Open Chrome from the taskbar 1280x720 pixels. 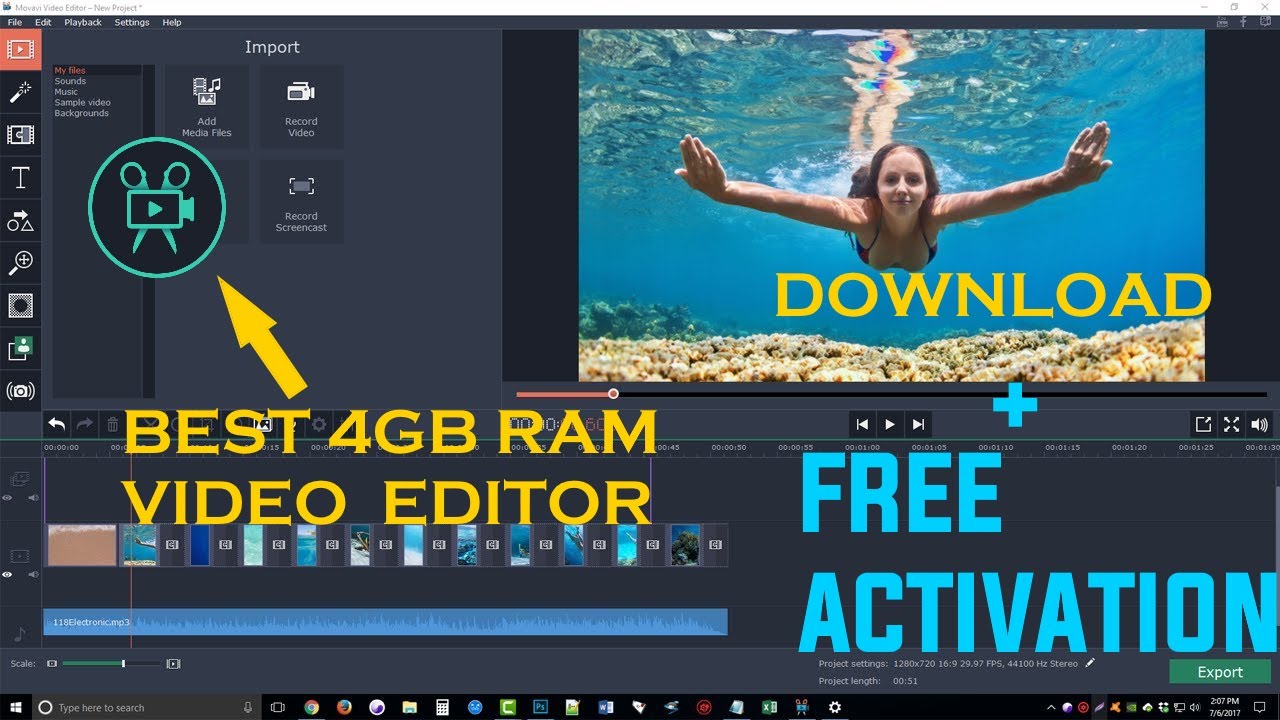point(311,707)
